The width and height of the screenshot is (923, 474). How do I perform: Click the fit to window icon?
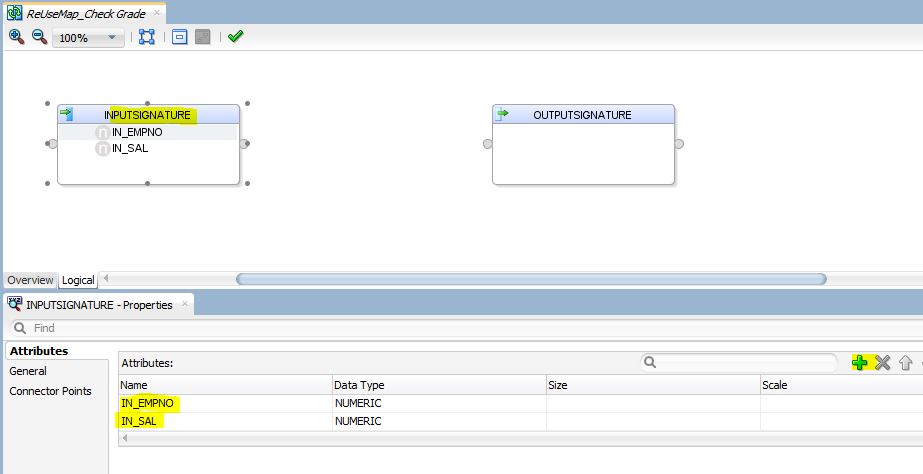[x=147, y=37]
